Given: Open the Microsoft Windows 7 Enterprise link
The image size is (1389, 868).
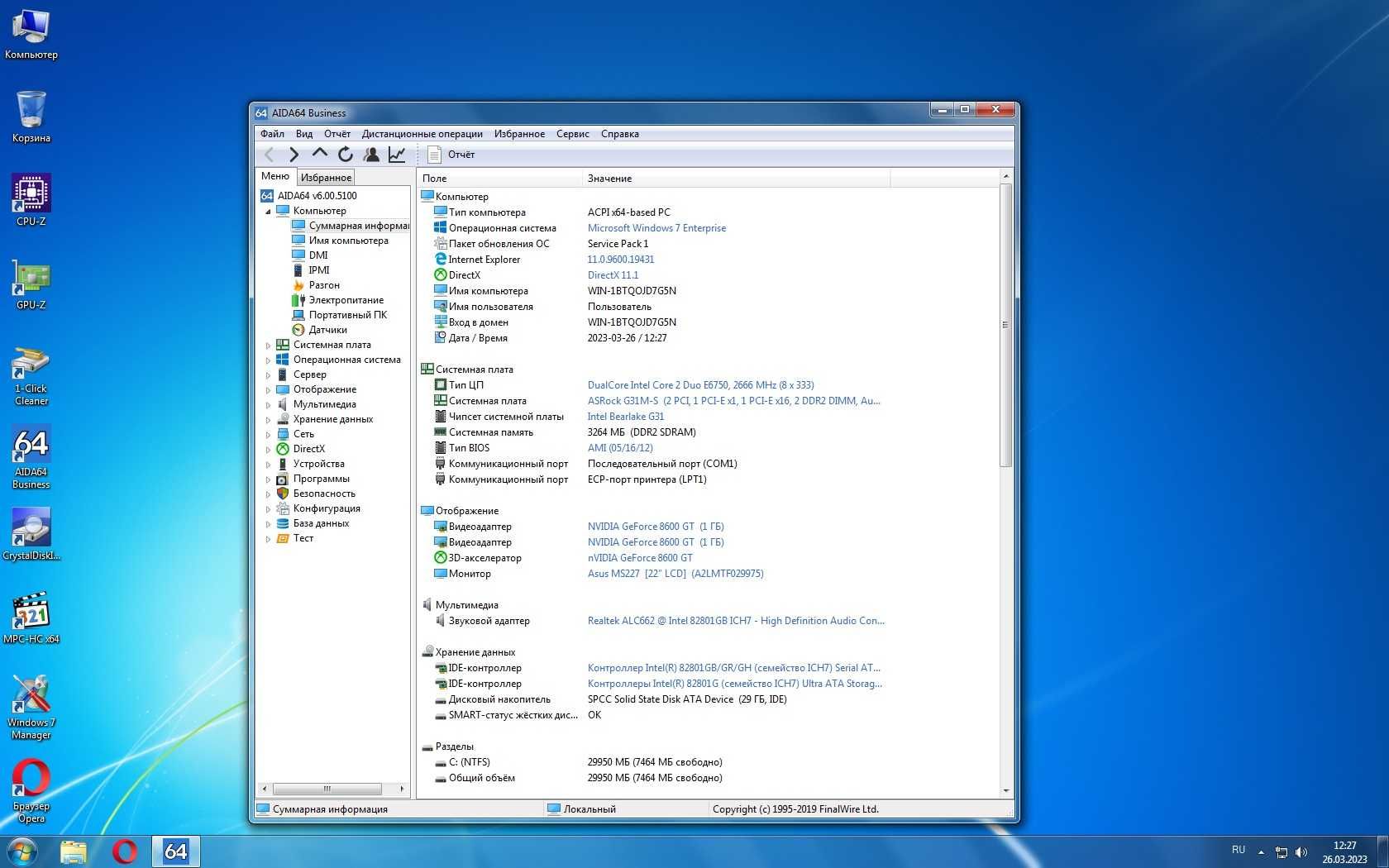Looking at the screenshot, I should pyautogui.click(x=656, y=228).
